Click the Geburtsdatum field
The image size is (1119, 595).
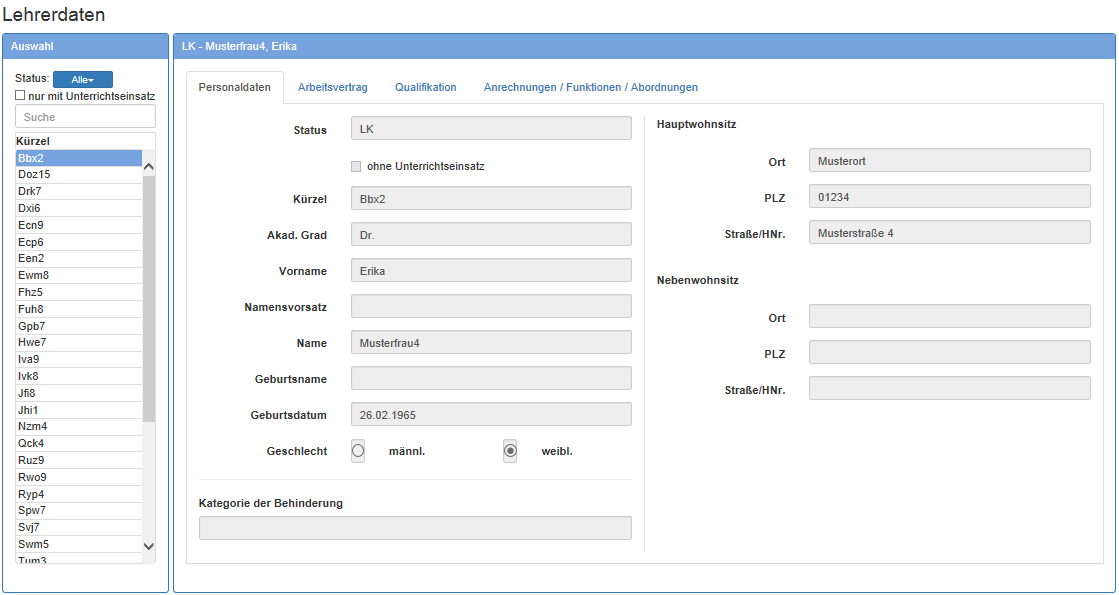click(491, 414)
